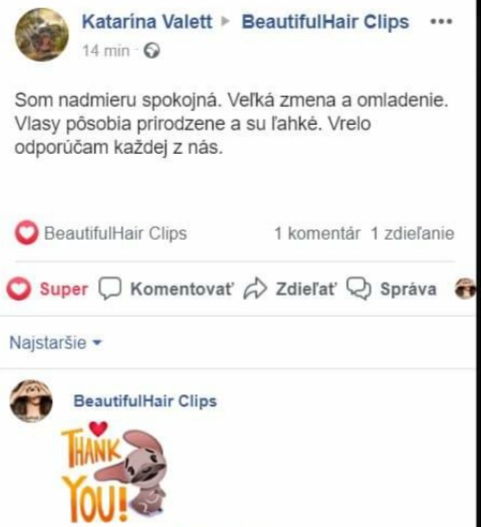The height and width of the screenshot is (527, 481).
Task: Open BeautifulHair Clips commenter name link
Action: [145, 401]
